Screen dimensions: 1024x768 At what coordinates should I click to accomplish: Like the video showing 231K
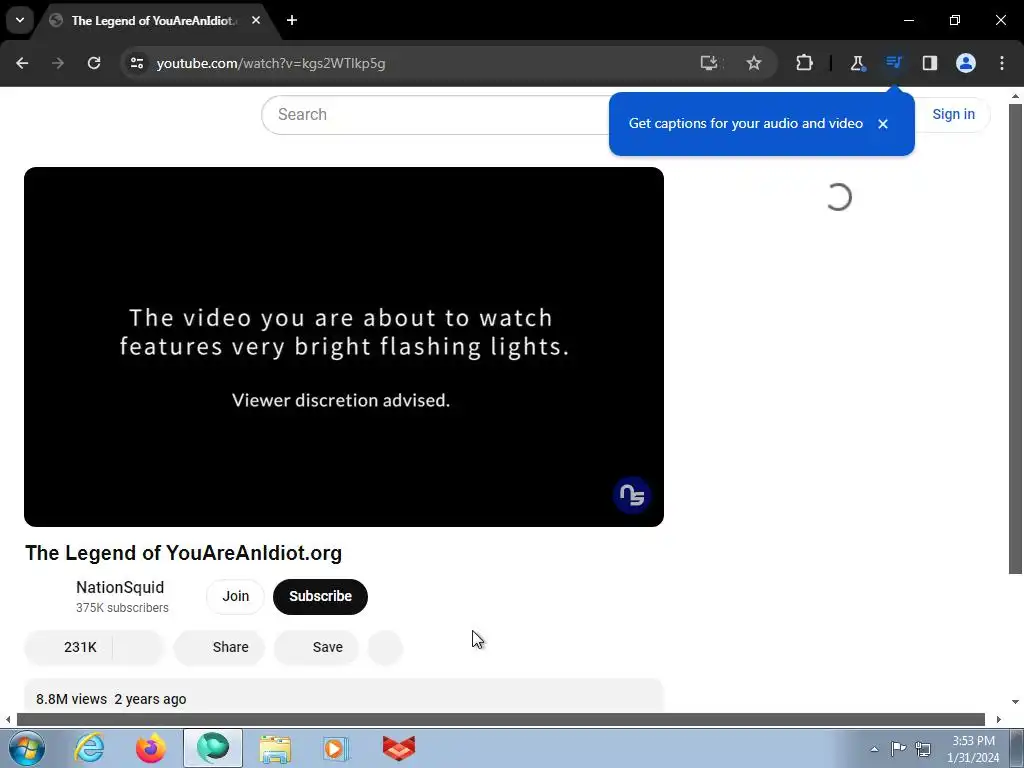[x=69, y=647]
